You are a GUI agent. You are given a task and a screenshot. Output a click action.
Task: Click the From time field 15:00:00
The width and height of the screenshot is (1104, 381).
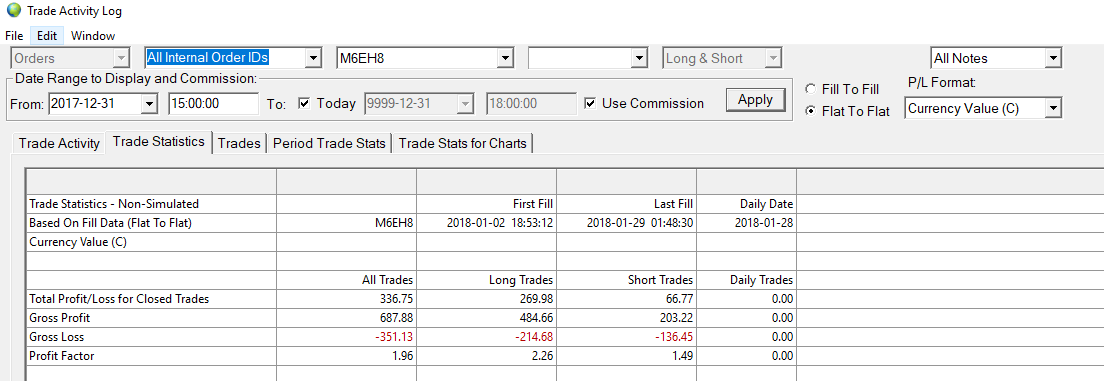pos(213,104)
